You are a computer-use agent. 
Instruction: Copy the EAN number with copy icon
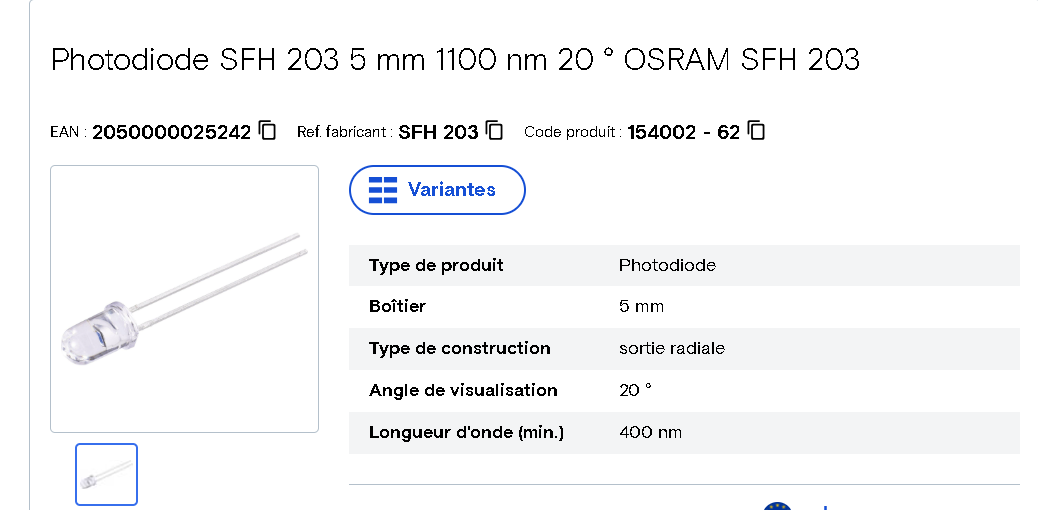click(267, 130)
